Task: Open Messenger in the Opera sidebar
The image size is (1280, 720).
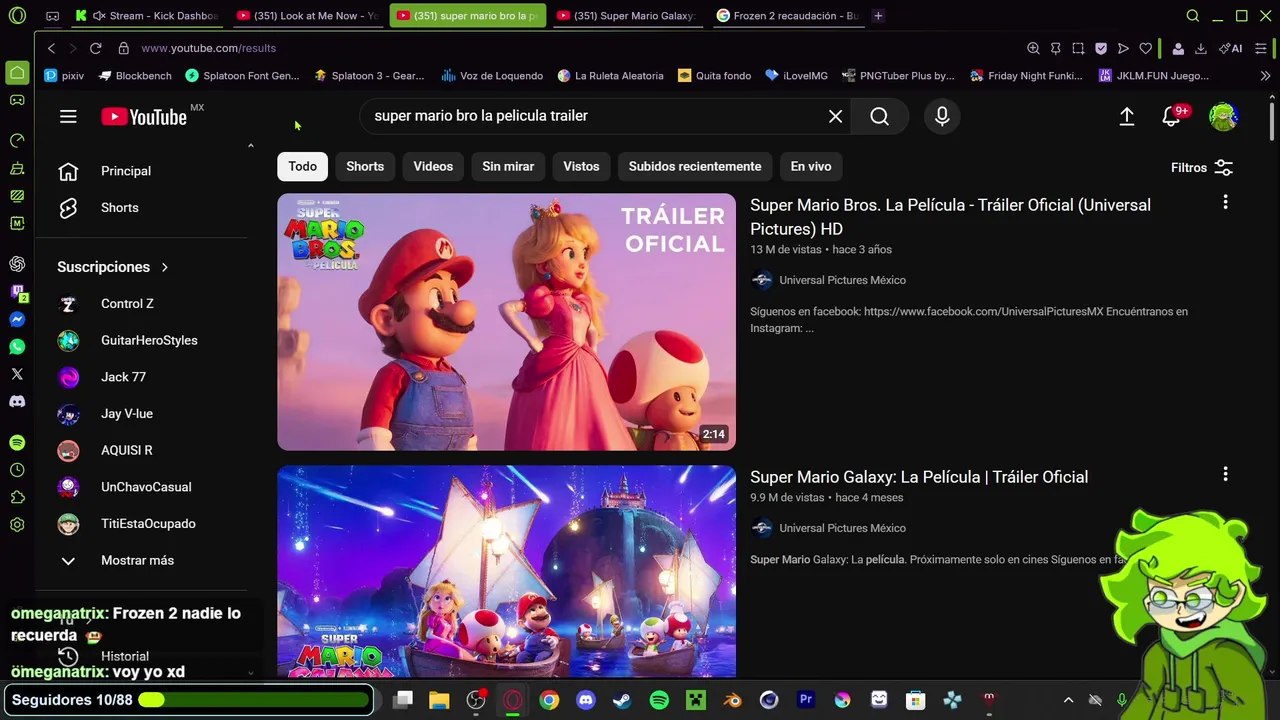Action: [x=17, y=320]
